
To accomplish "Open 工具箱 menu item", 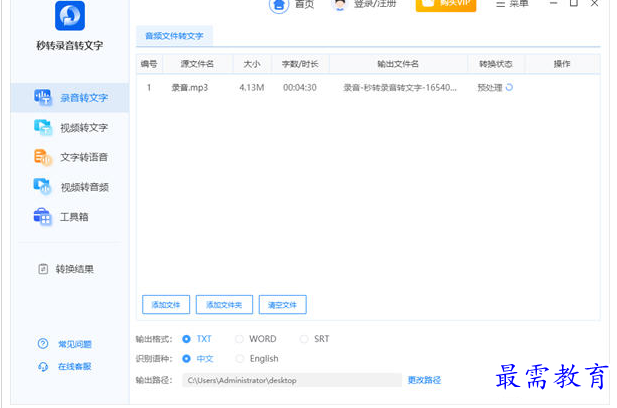I will tap(74, 217).
